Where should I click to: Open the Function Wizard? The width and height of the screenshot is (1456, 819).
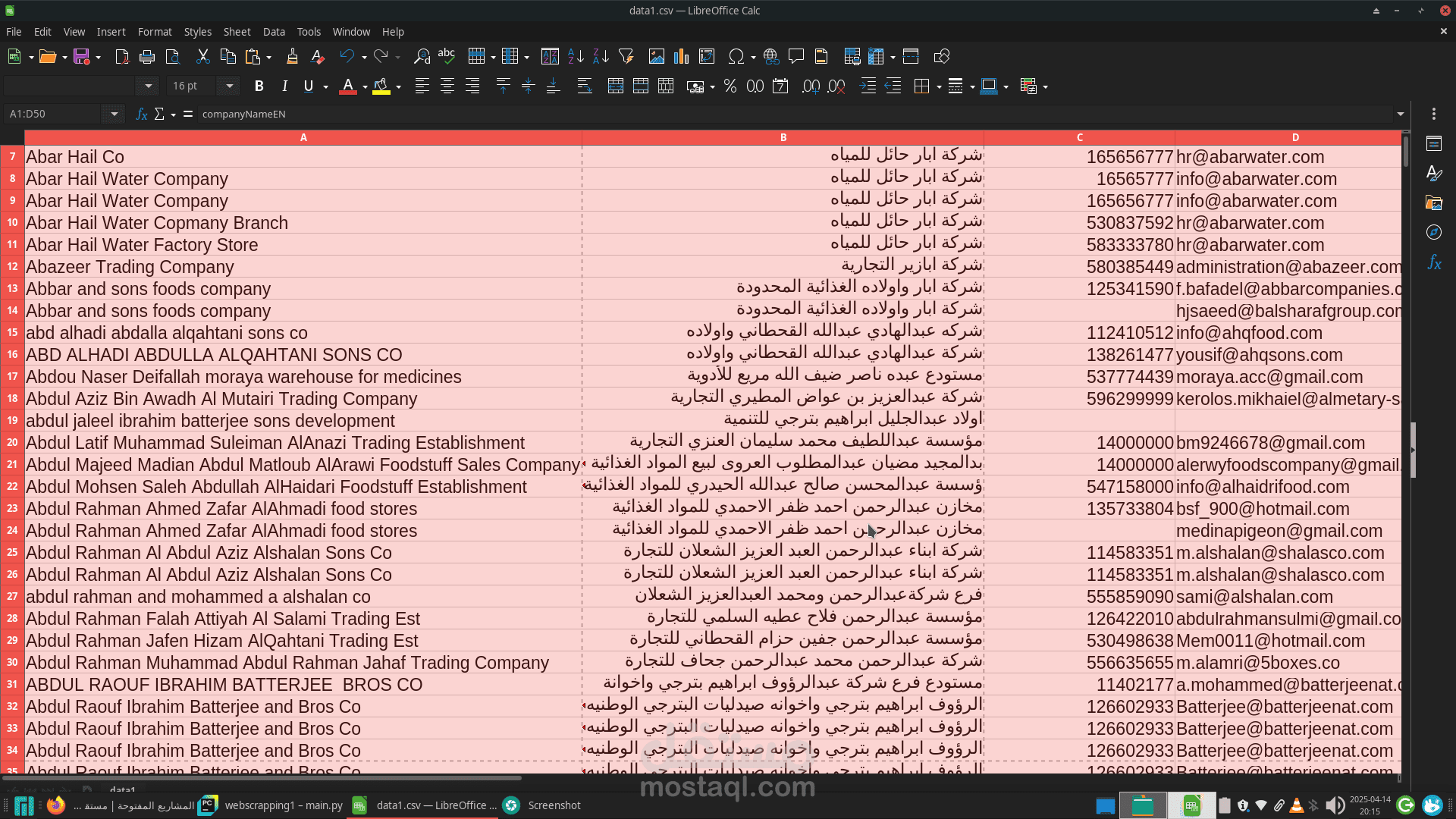click(141, 114)
